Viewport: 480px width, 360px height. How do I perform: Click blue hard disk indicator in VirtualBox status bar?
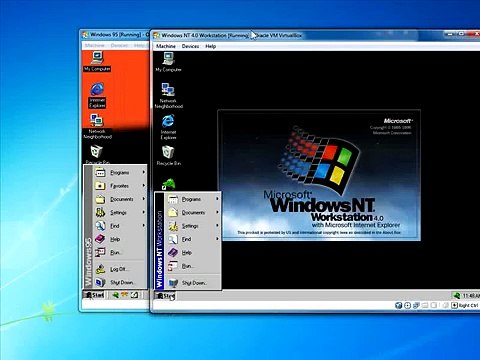pyautogui.click(x=398, y=305)
